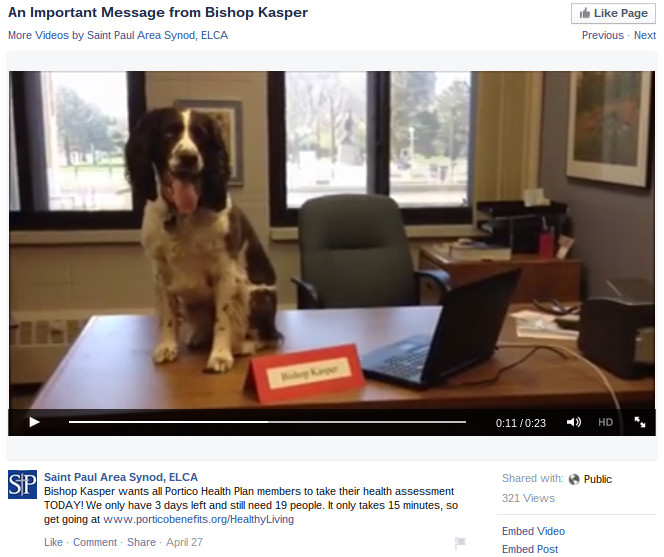The width and height of the screenshot is (664, 557).
Task: Click the Like Page button
Action: tap(613, 14)
